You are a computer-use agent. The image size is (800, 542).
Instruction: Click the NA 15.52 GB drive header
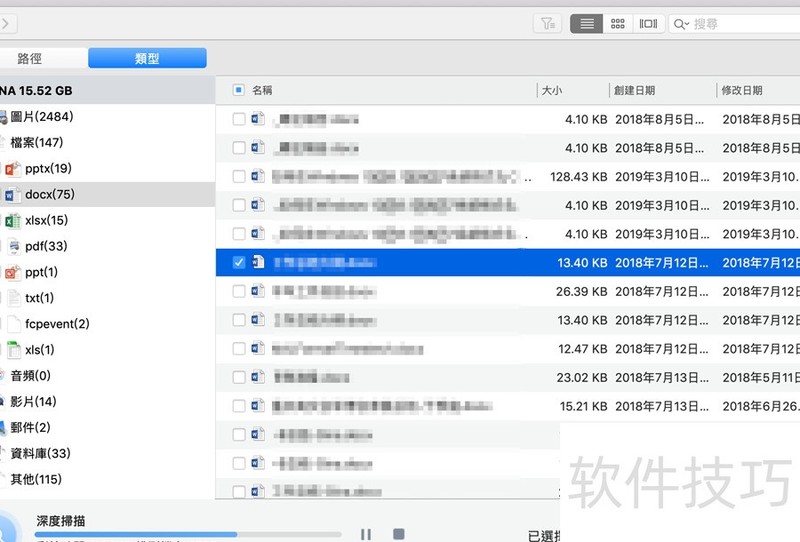point(36,91)
